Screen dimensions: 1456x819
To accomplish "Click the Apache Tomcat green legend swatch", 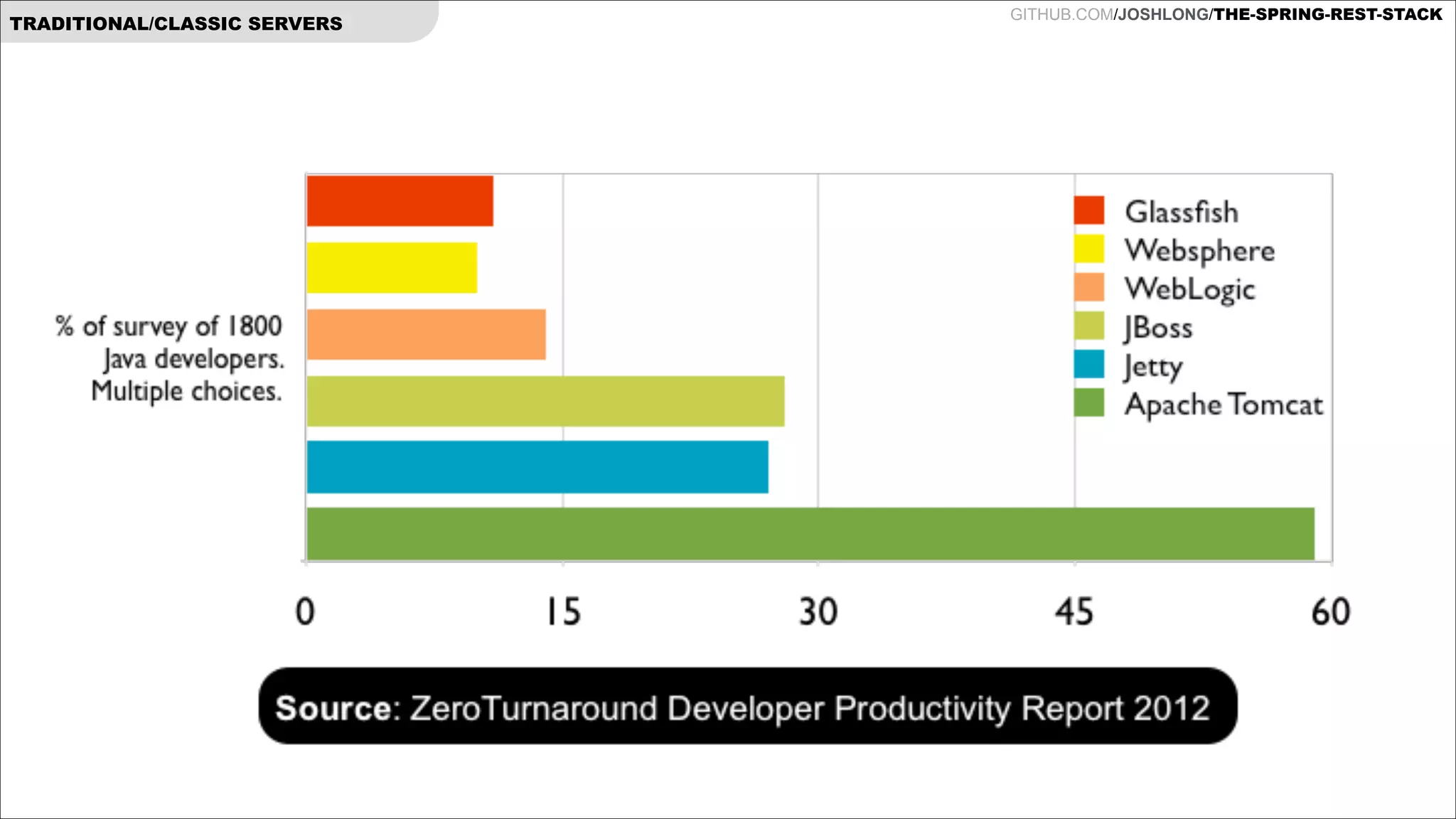I will (1088, 402).
